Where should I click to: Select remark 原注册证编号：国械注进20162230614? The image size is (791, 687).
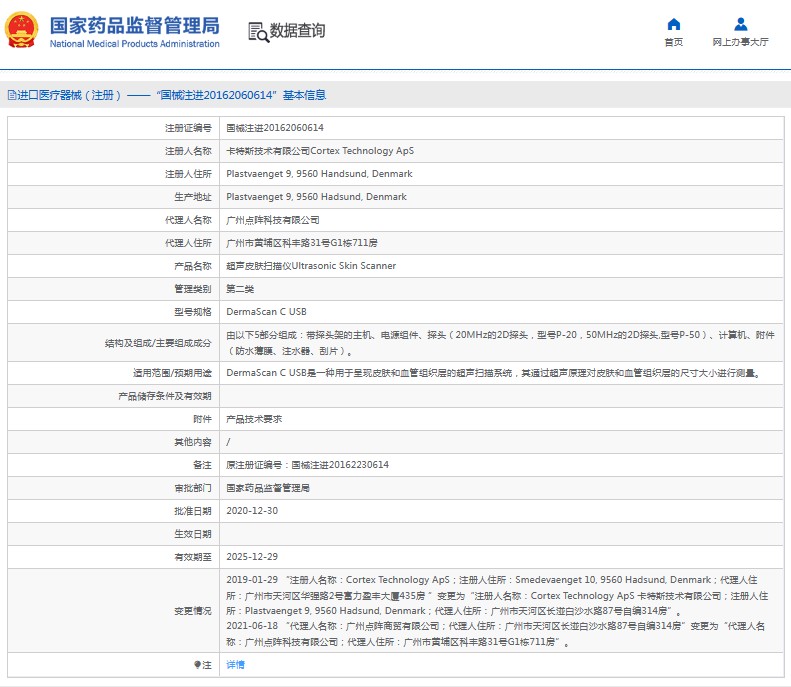pos(307,465)
